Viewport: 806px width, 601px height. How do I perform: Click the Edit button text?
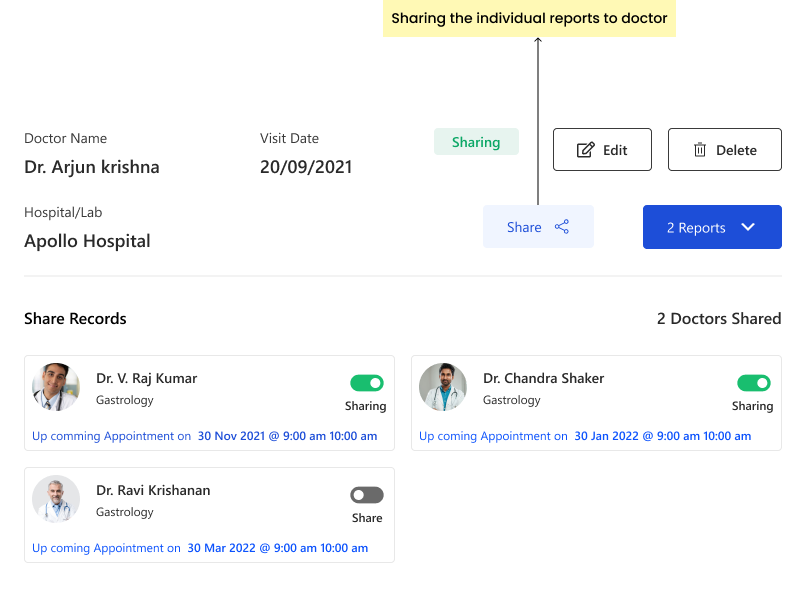(615, 150)
